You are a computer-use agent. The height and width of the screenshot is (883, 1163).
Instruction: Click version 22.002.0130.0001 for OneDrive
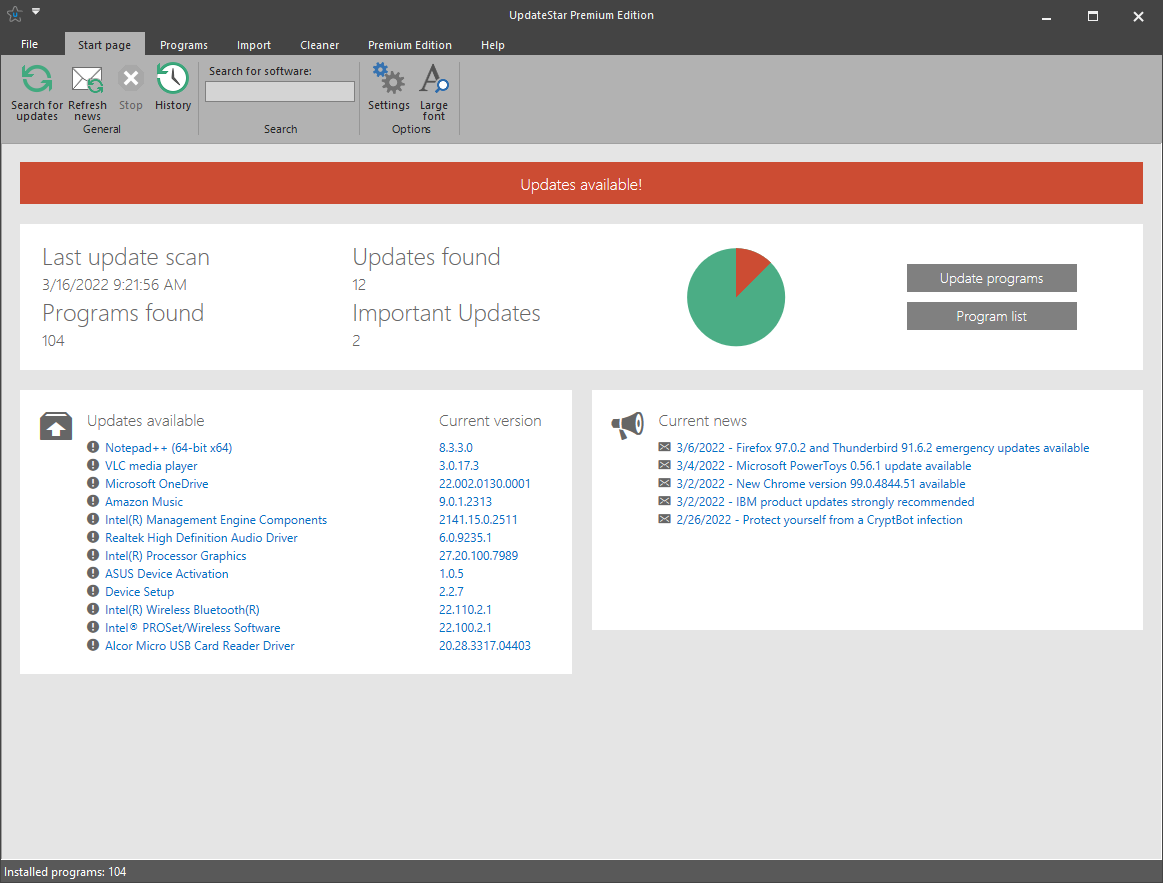click(x=484, y=484)
